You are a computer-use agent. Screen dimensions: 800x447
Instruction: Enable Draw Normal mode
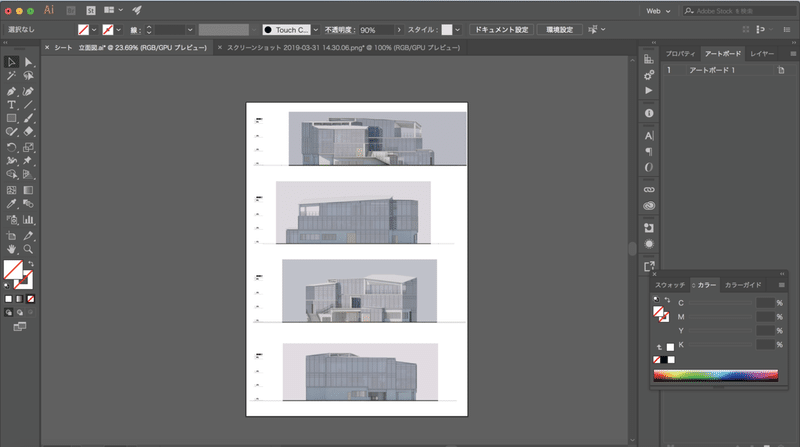[x=9, y=312]
